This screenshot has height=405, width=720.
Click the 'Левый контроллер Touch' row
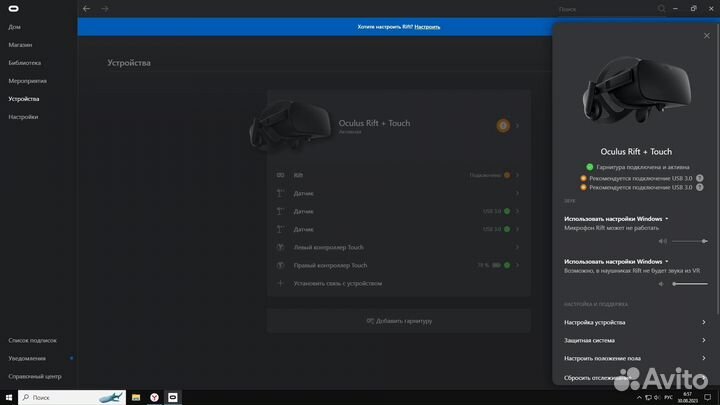[399, 247]
